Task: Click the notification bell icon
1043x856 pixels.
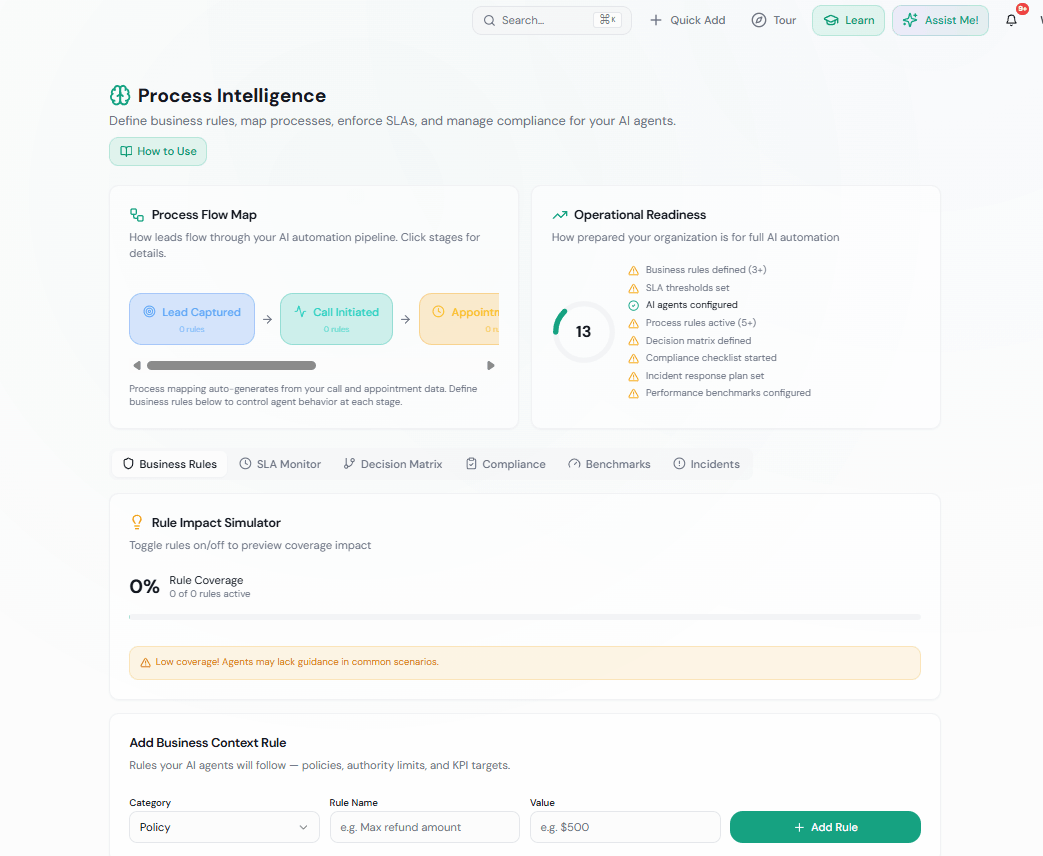Action: pos(1010,20)
